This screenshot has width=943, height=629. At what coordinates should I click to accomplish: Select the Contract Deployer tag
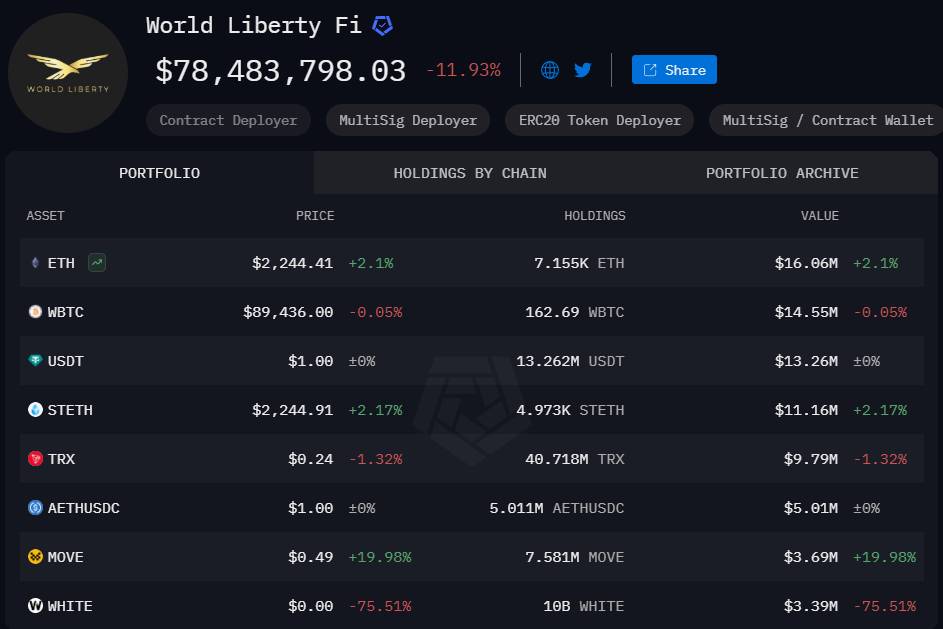click(229, 120)
